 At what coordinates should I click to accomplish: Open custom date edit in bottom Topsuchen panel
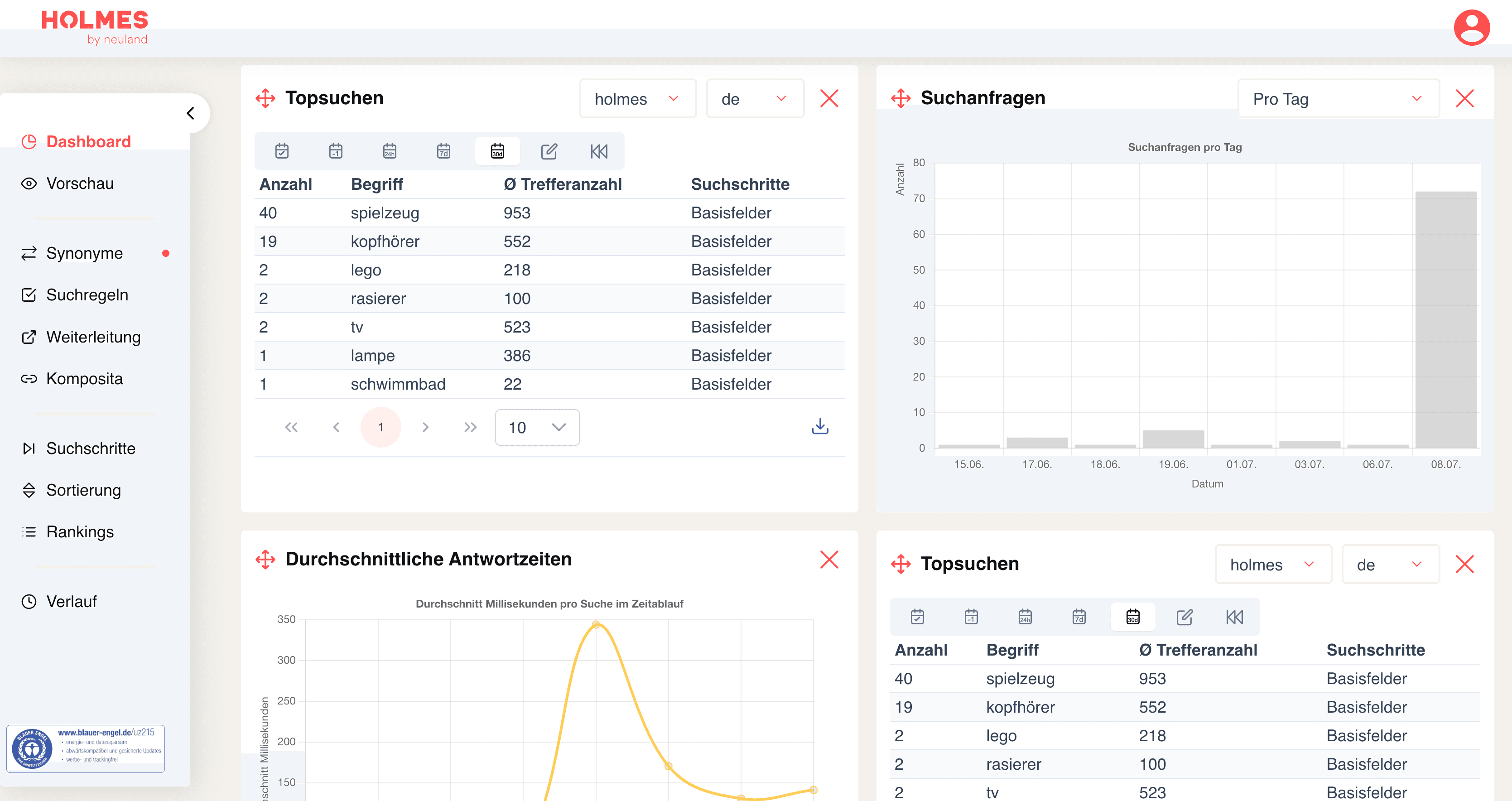(x=1185, y=617)
